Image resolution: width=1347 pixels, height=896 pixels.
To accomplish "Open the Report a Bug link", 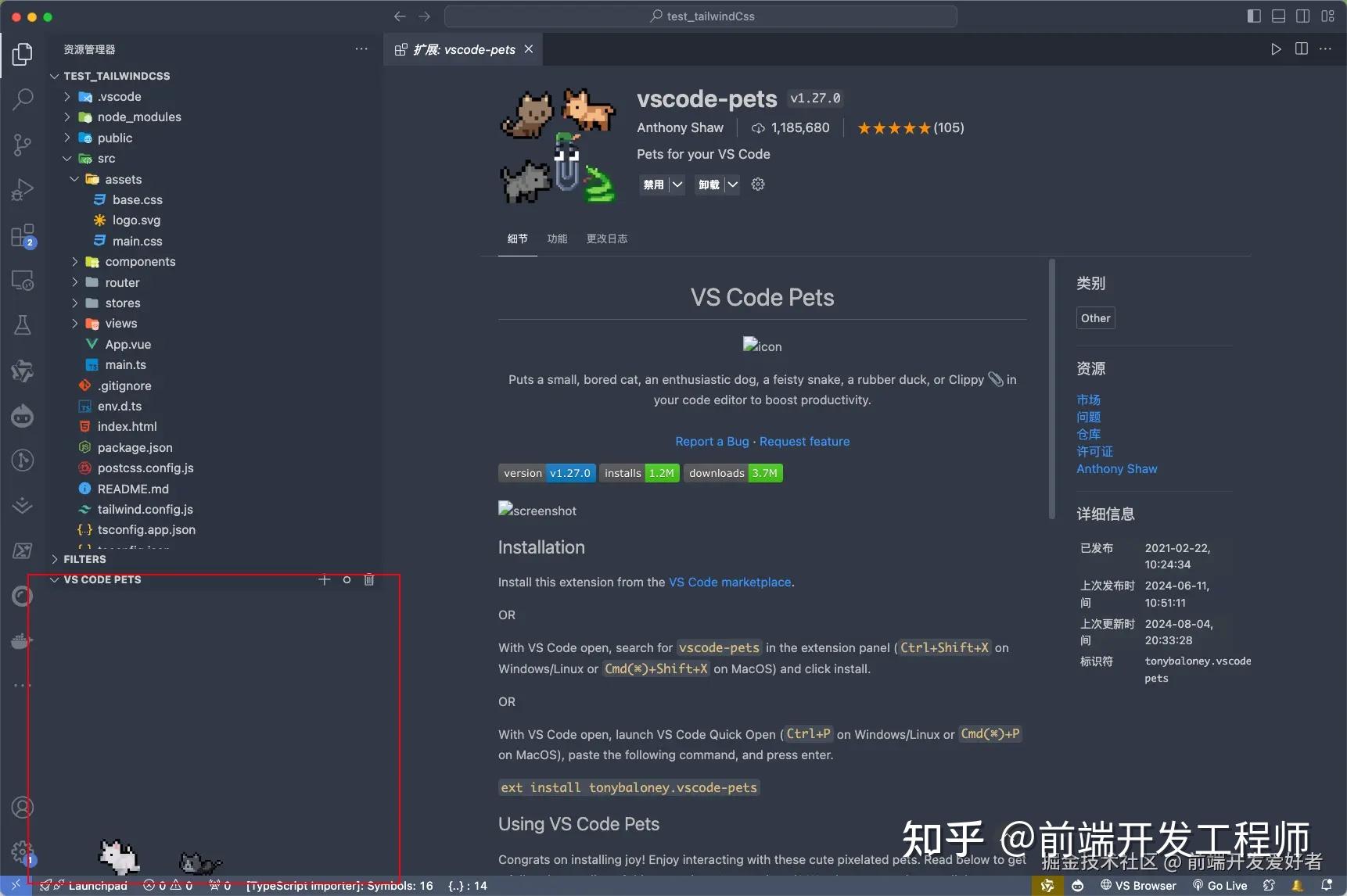I will (x=710, y=441).
